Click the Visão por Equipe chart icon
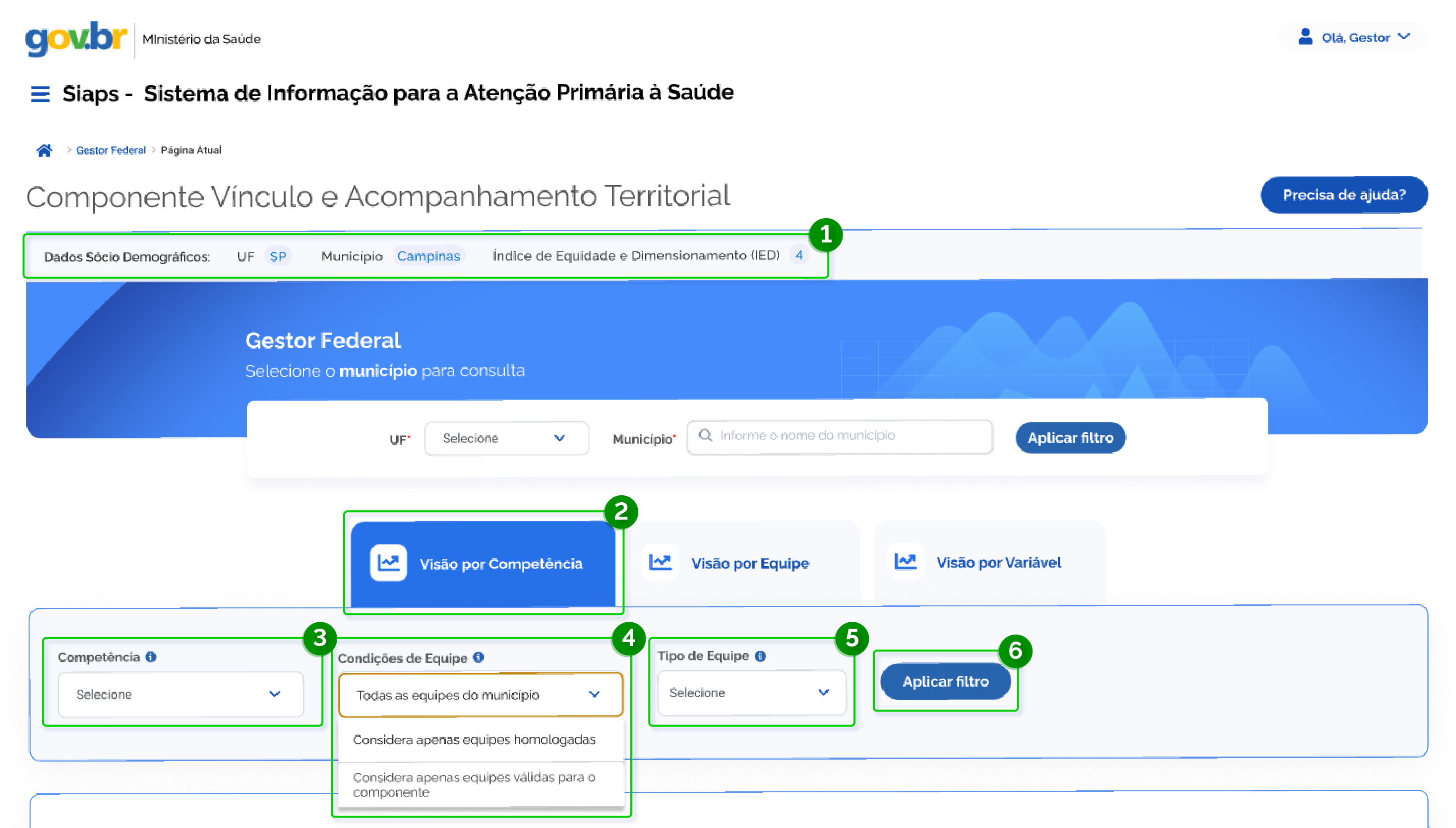 pos(661,562)
